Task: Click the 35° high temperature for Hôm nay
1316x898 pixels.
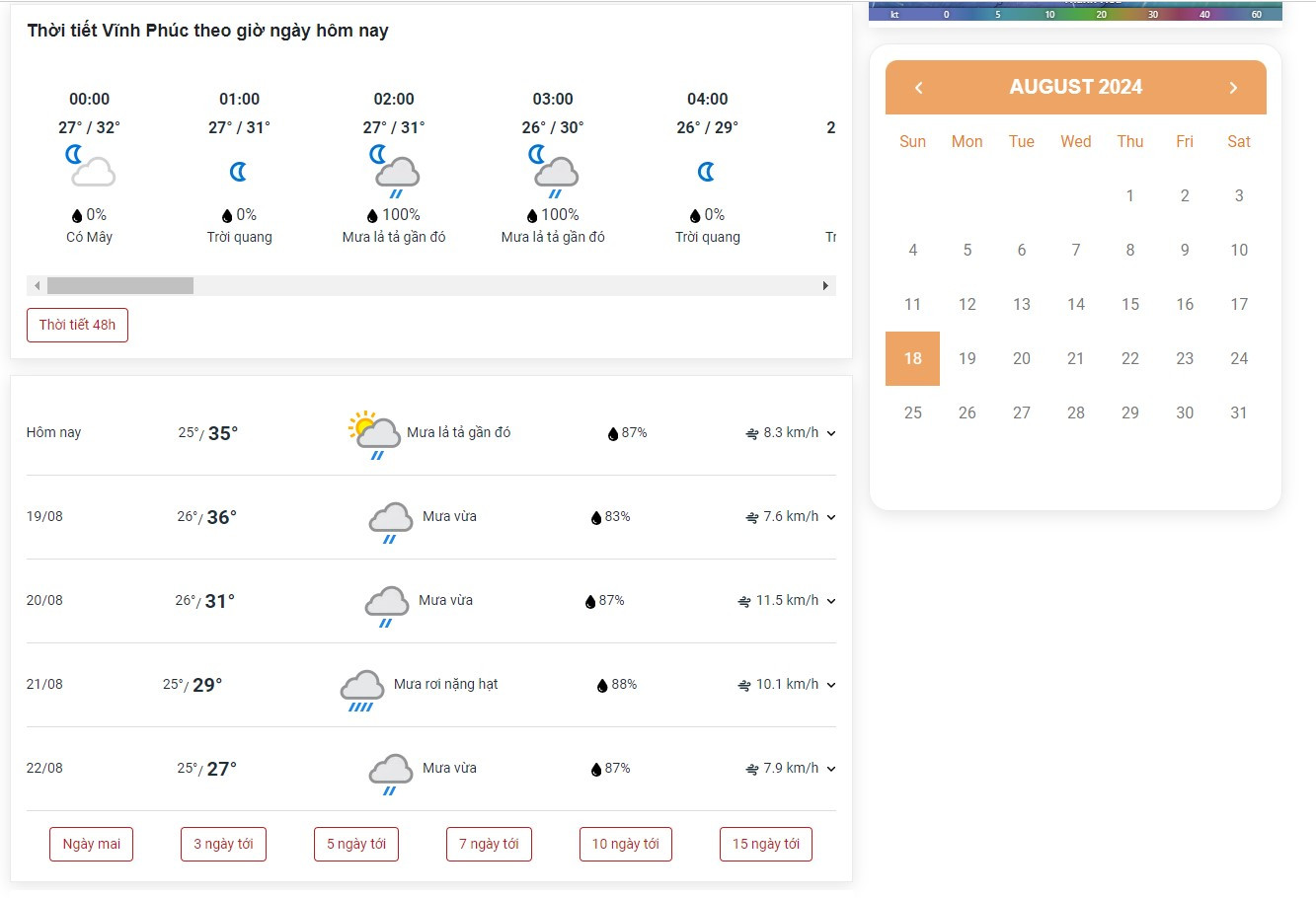Action: tap(223, 433)
